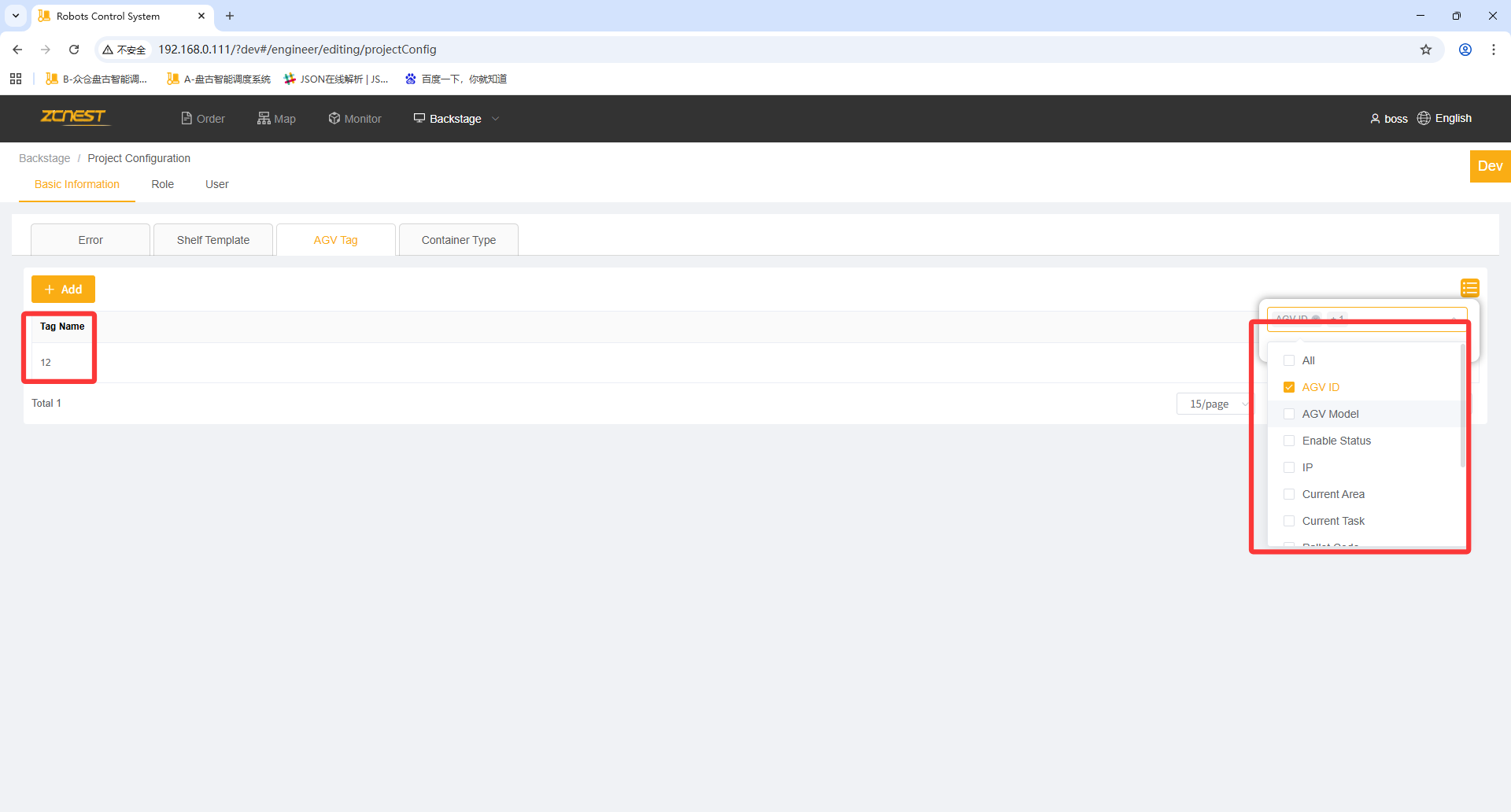
Task: Uncheck the AGV ID checkbox
Action: (1289, 387)
